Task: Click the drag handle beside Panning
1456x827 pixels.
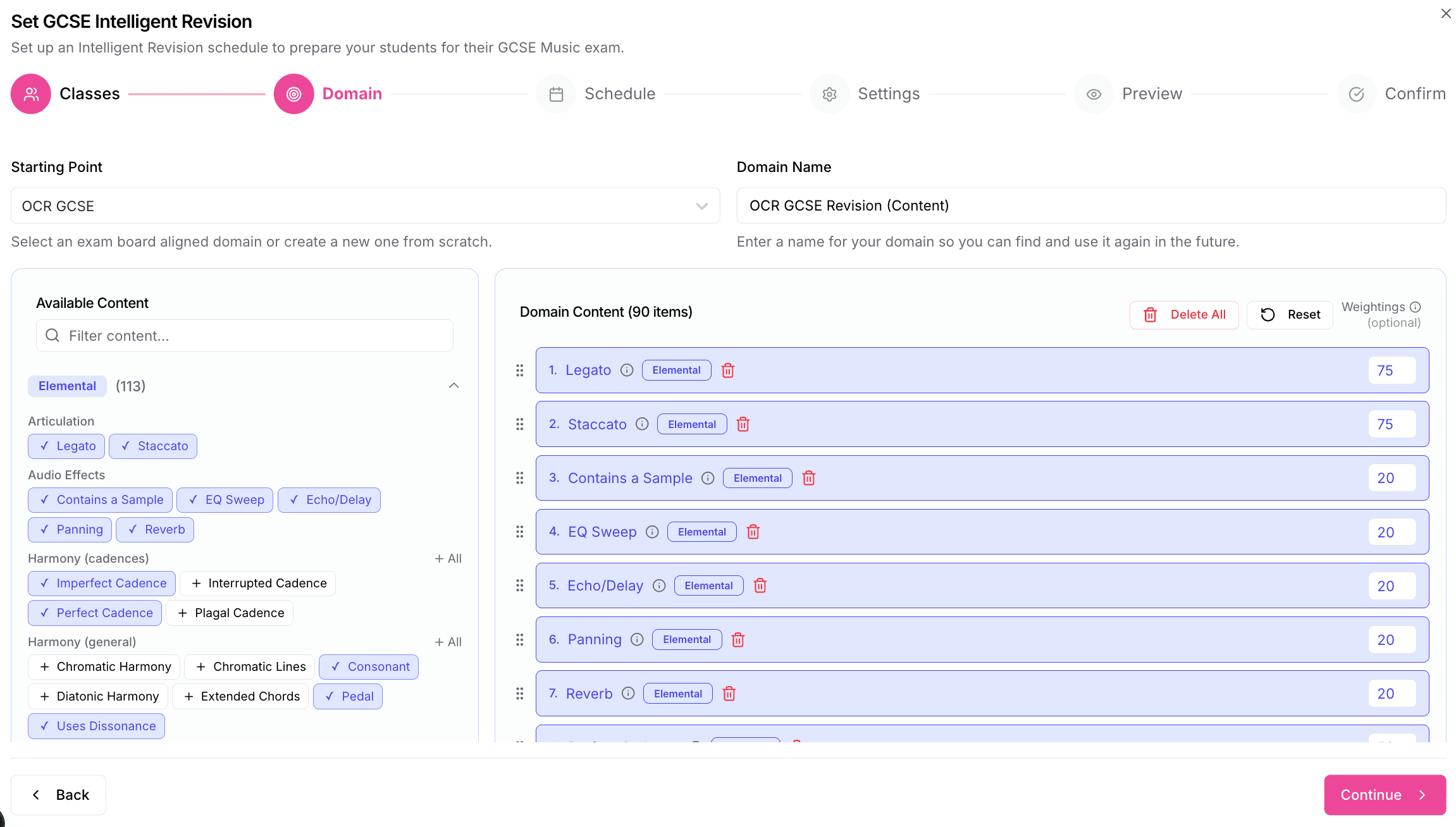Action: [x=519, y=639]
